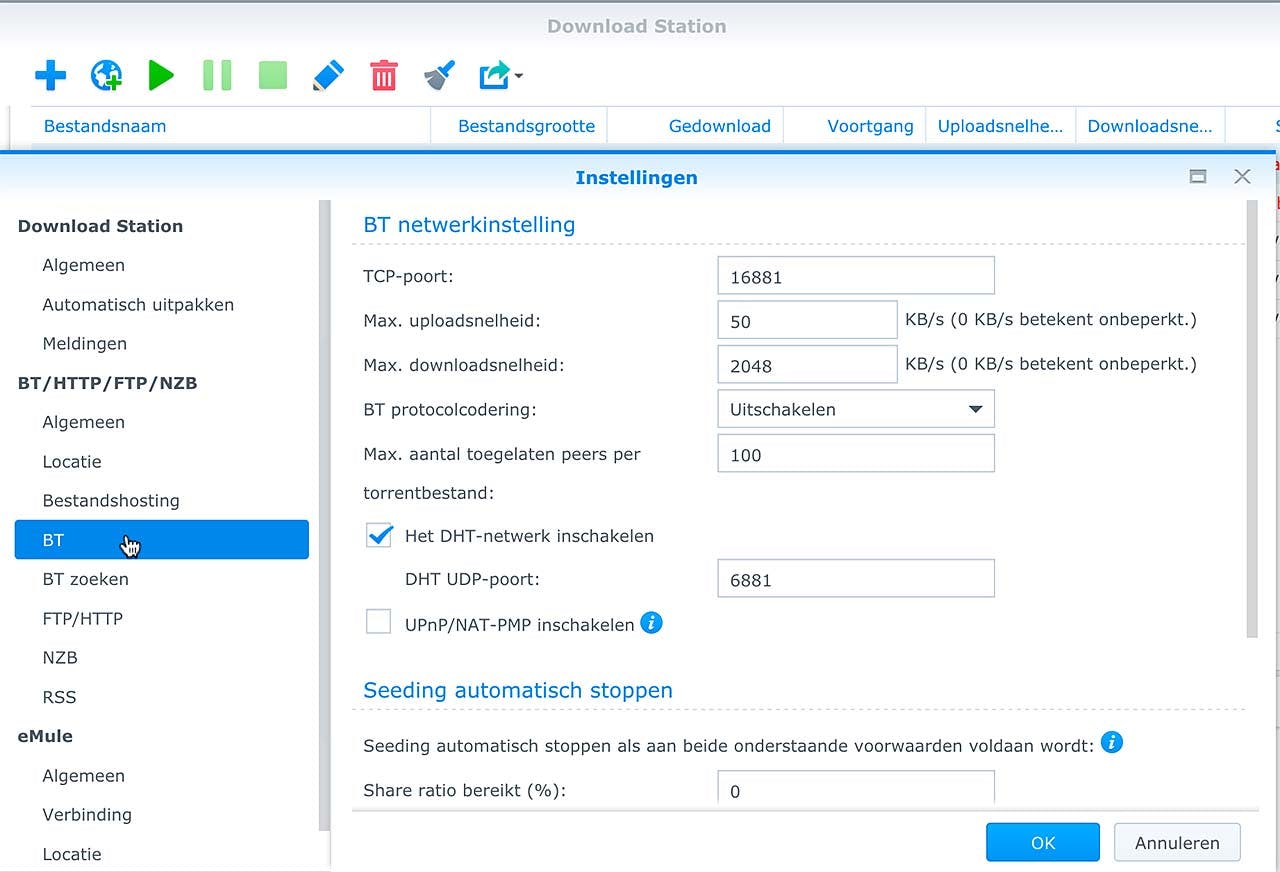Delete a task using the trash icon
Image resolution: width=1280 pixels, height=872 pixels.
point(383,75)
